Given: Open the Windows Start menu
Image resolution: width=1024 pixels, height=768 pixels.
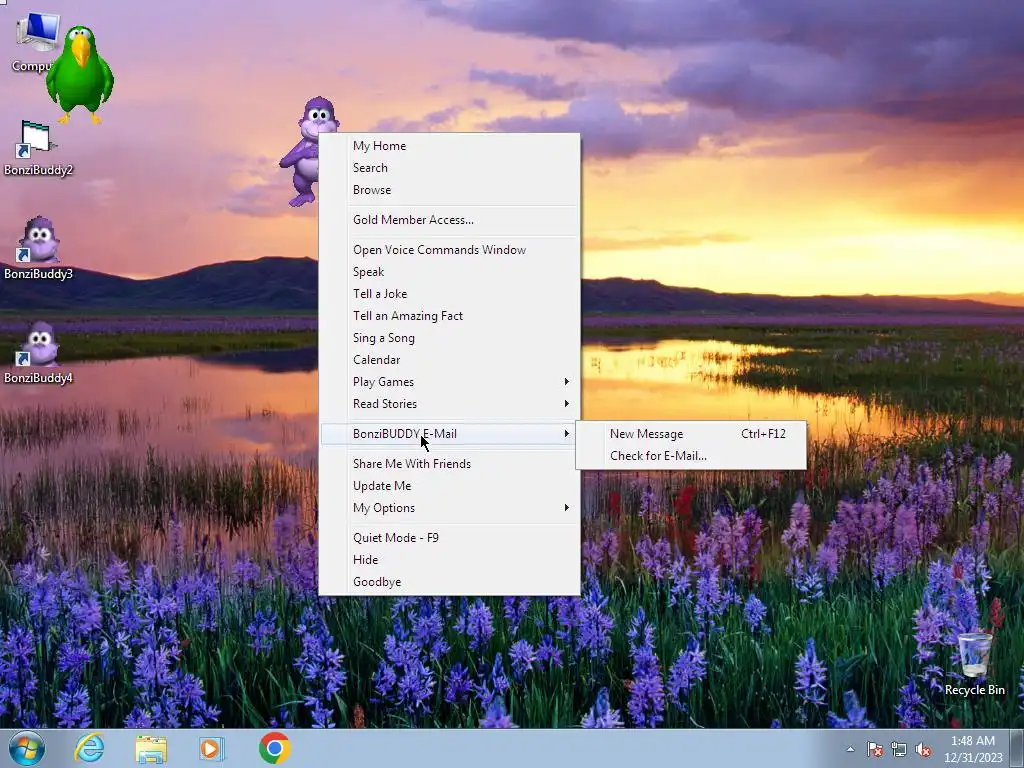Looking at the screenshot, I should click(x=27, y=748).
